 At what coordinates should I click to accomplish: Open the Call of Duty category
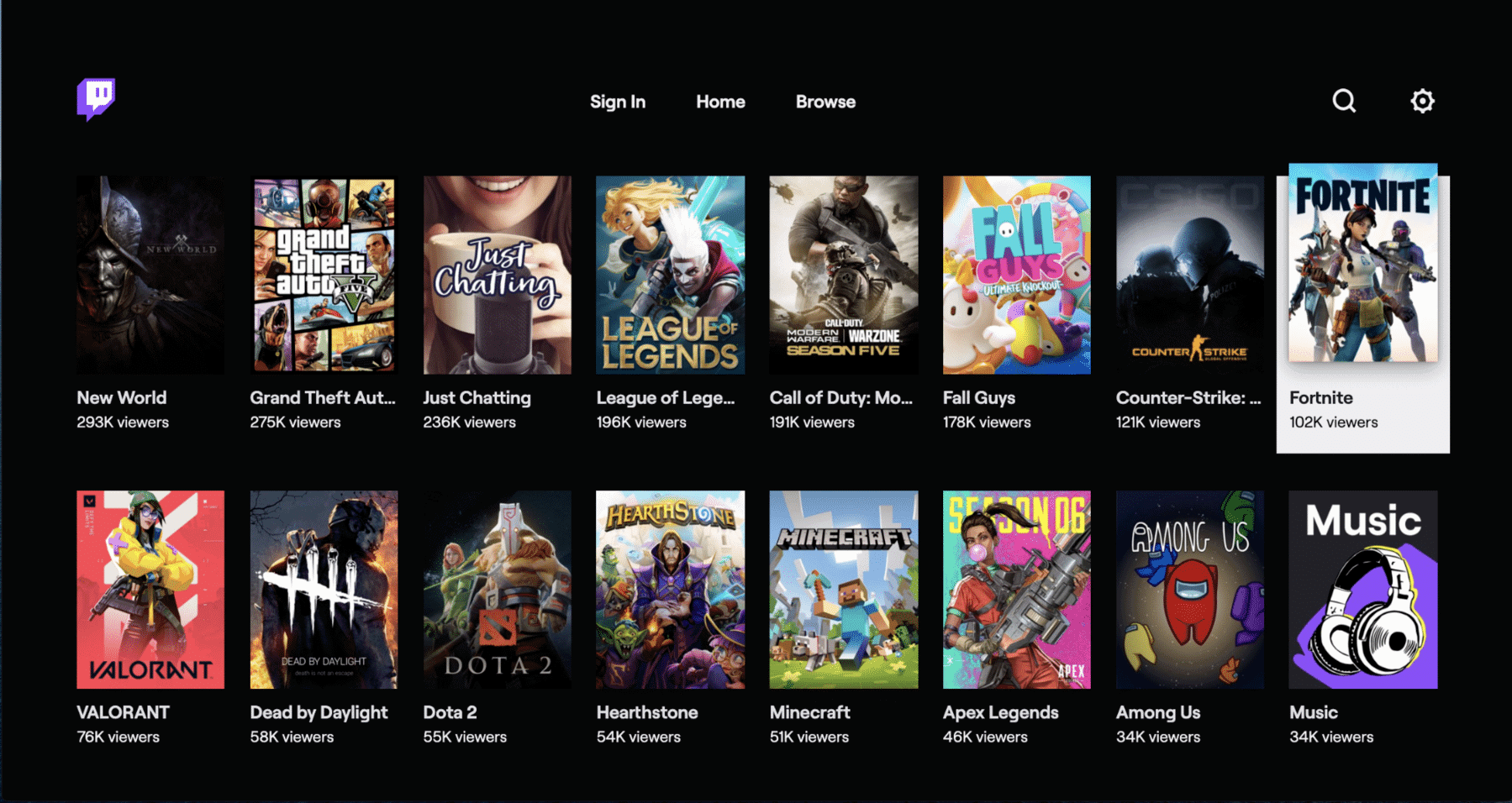click(843, 275)
